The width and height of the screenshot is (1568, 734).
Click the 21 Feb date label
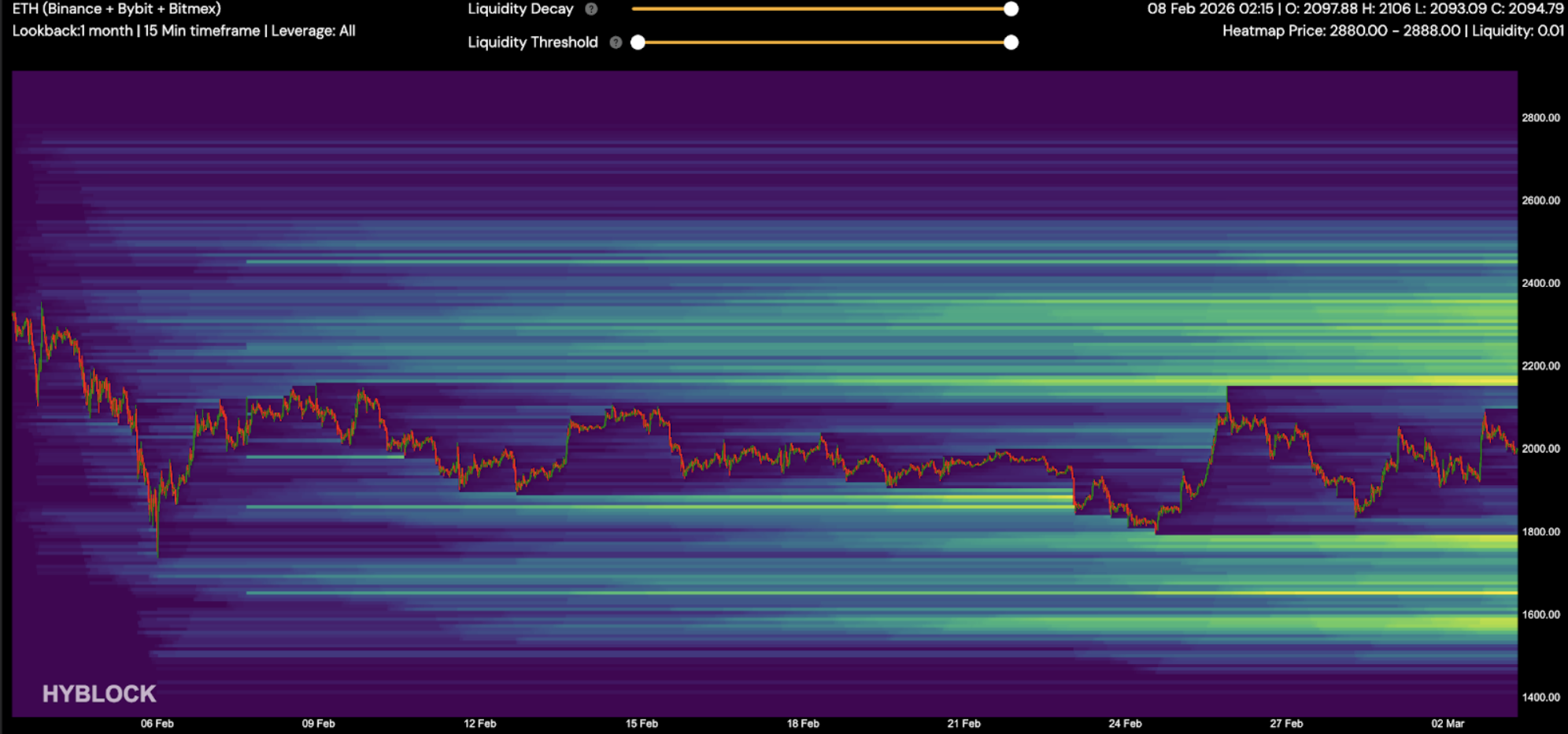(x=963, y=724)
